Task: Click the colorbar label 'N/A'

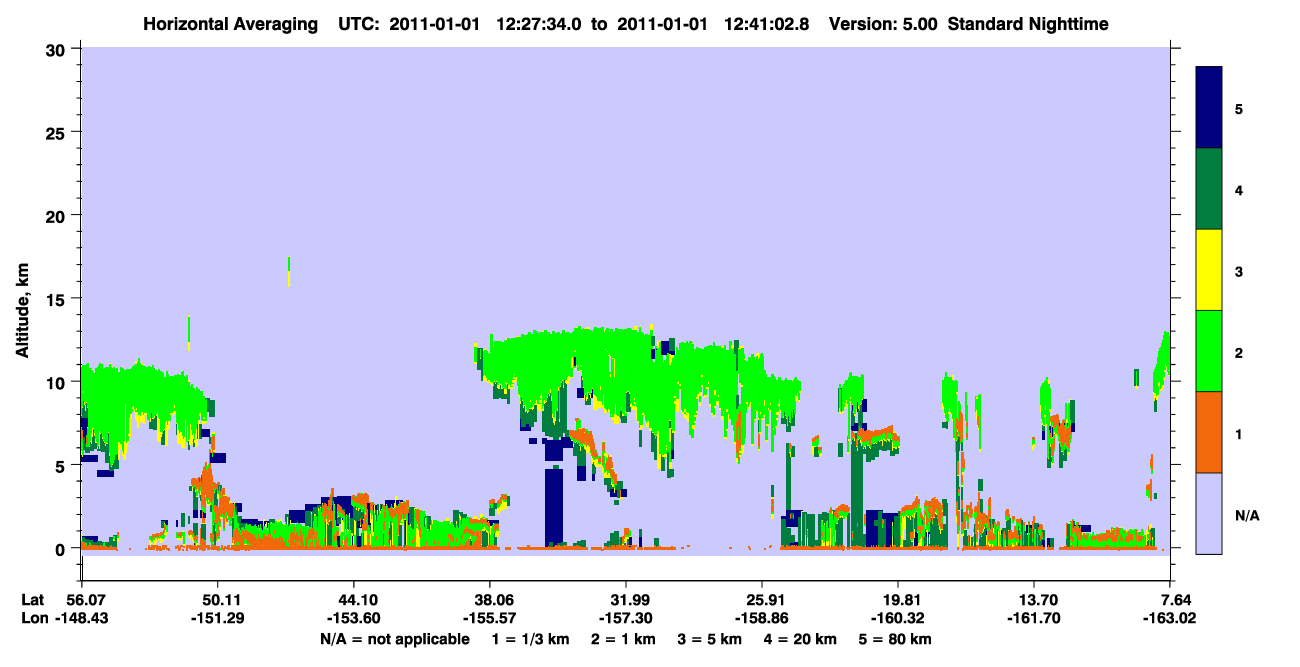Action: 1246,515
